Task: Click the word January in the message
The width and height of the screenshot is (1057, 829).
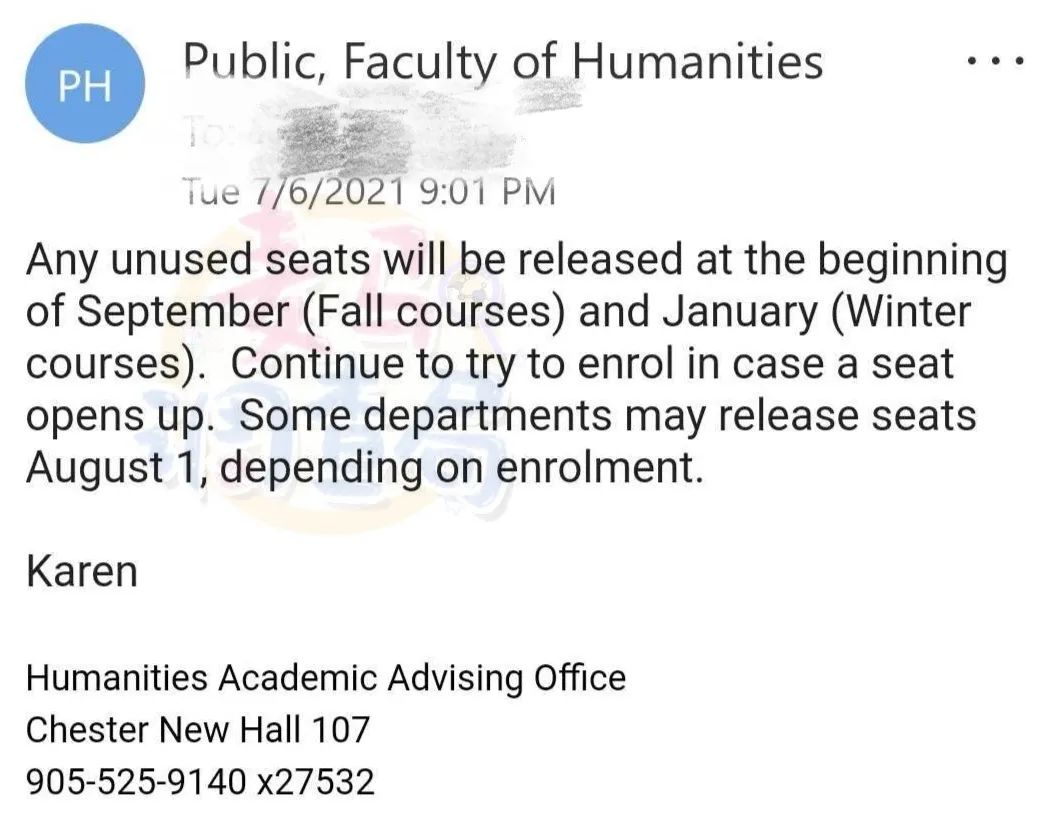Action: [x=739, y=313]
